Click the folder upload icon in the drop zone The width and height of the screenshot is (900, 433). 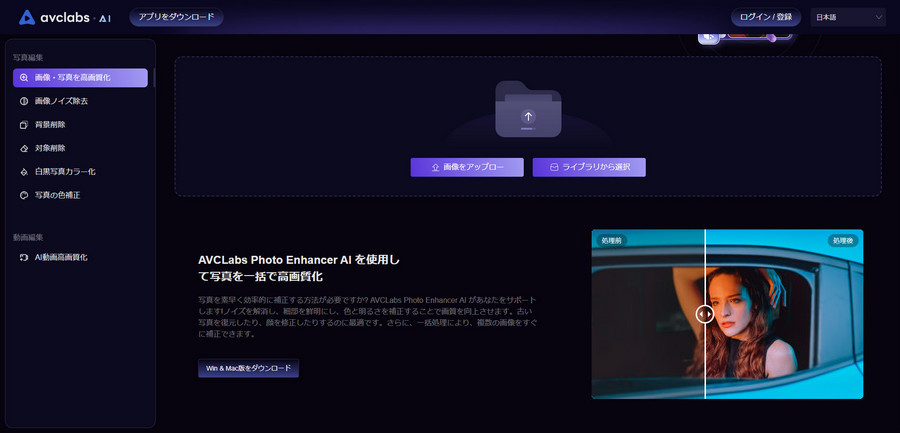coord(528,109)
